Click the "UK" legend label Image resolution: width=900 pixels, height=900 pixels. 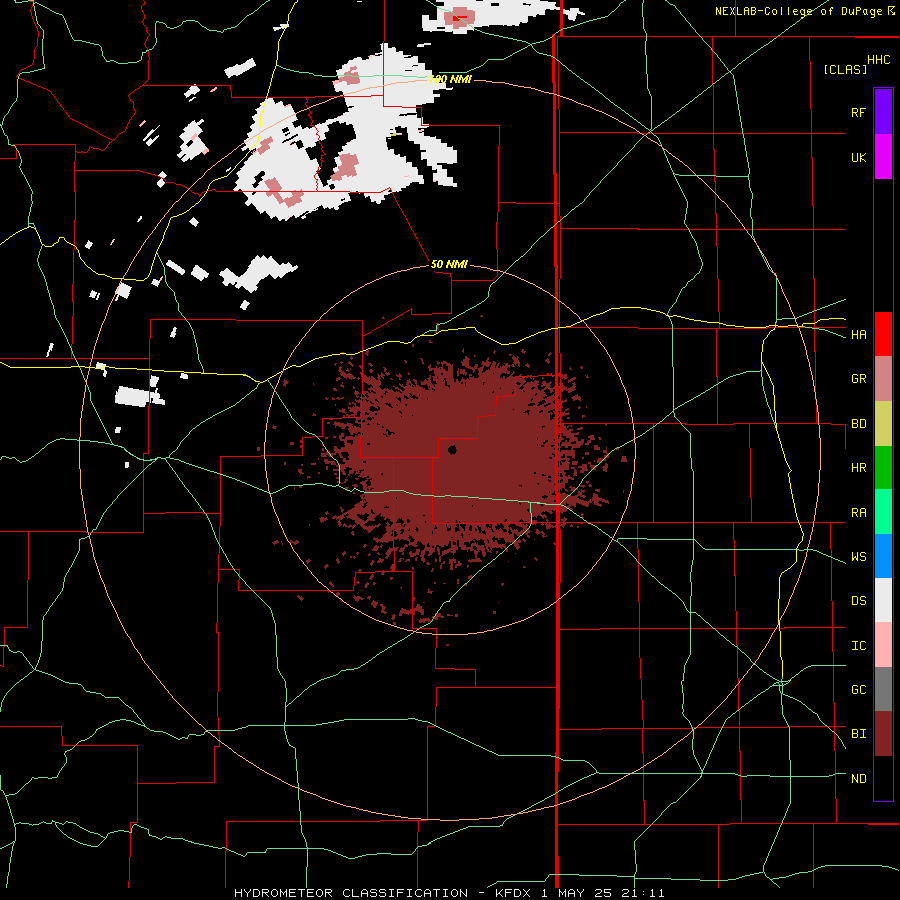point(858,157)
